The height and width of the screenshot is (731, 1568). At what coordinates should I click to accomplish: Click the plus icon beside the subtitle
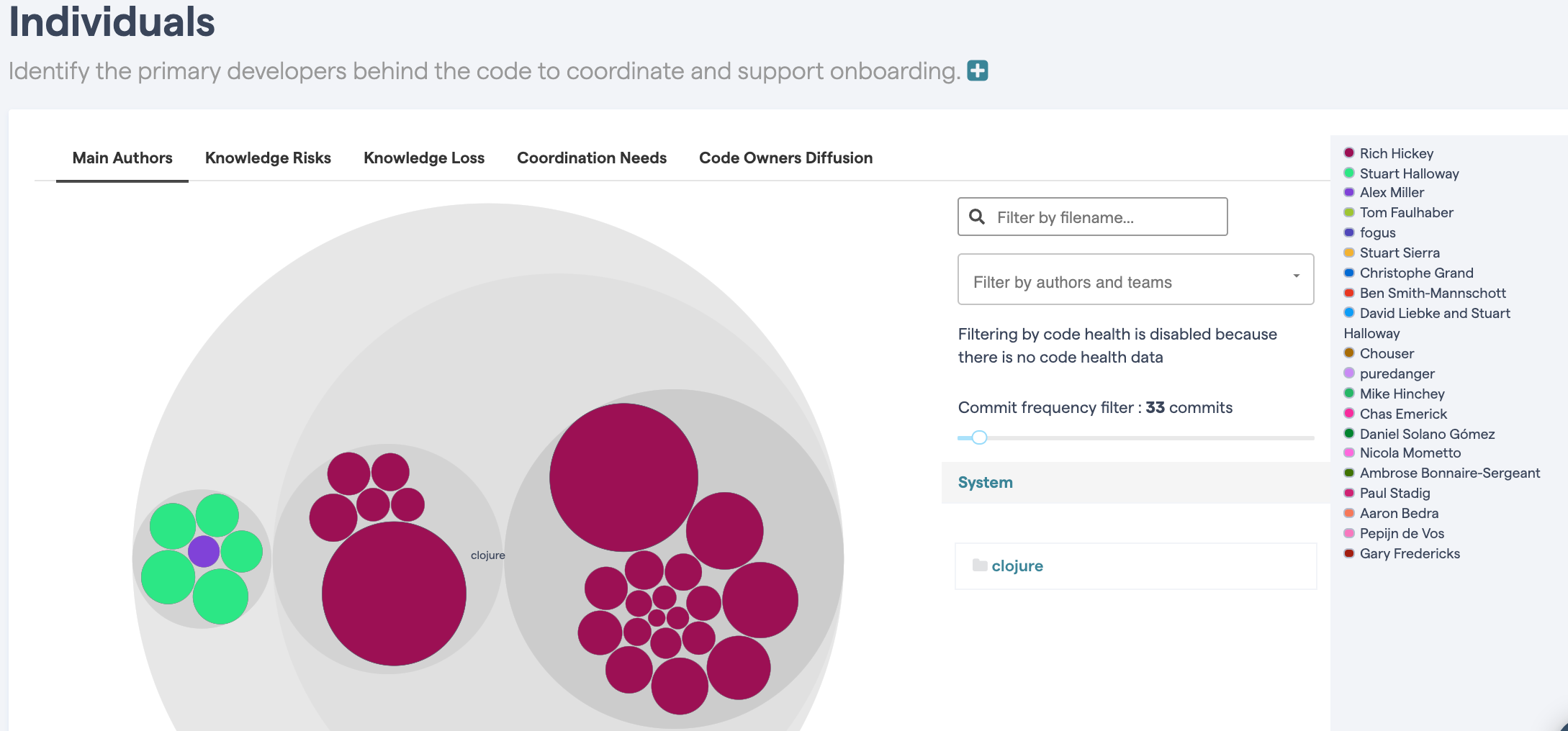point(977,71)
